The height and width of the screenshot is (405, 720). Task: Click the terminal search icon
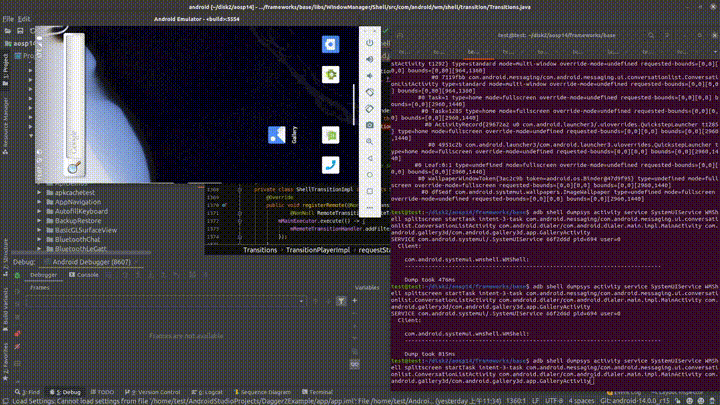pyautogui.click(x=651, y=35)
